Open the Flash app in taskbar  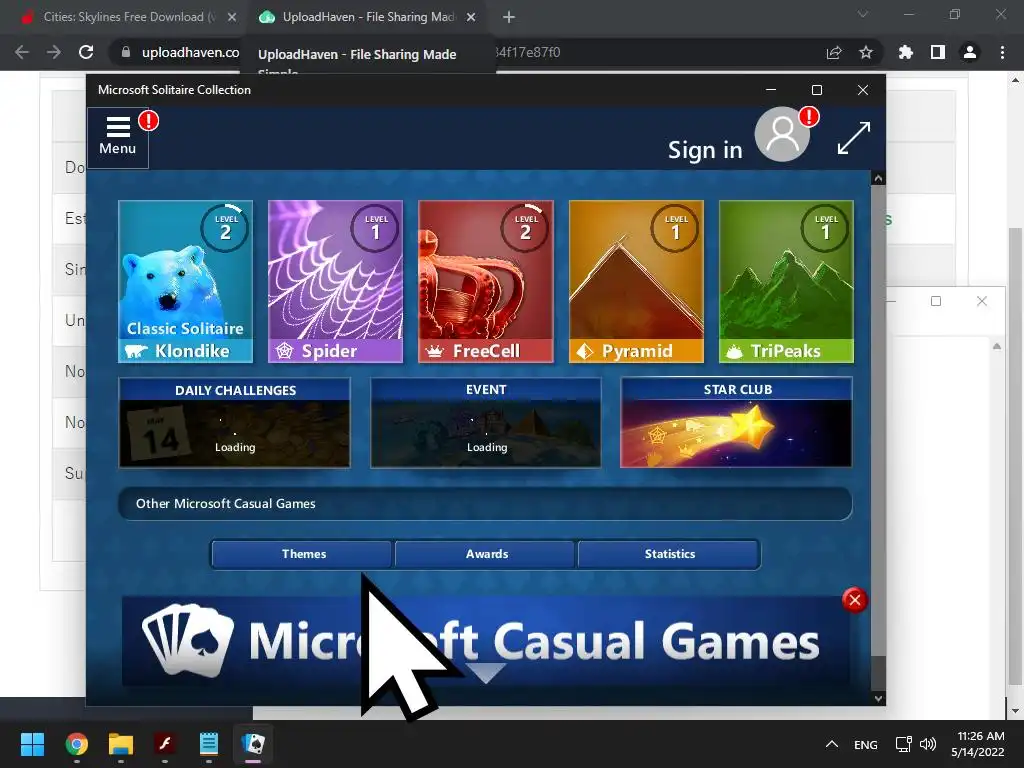click(165, 744)
